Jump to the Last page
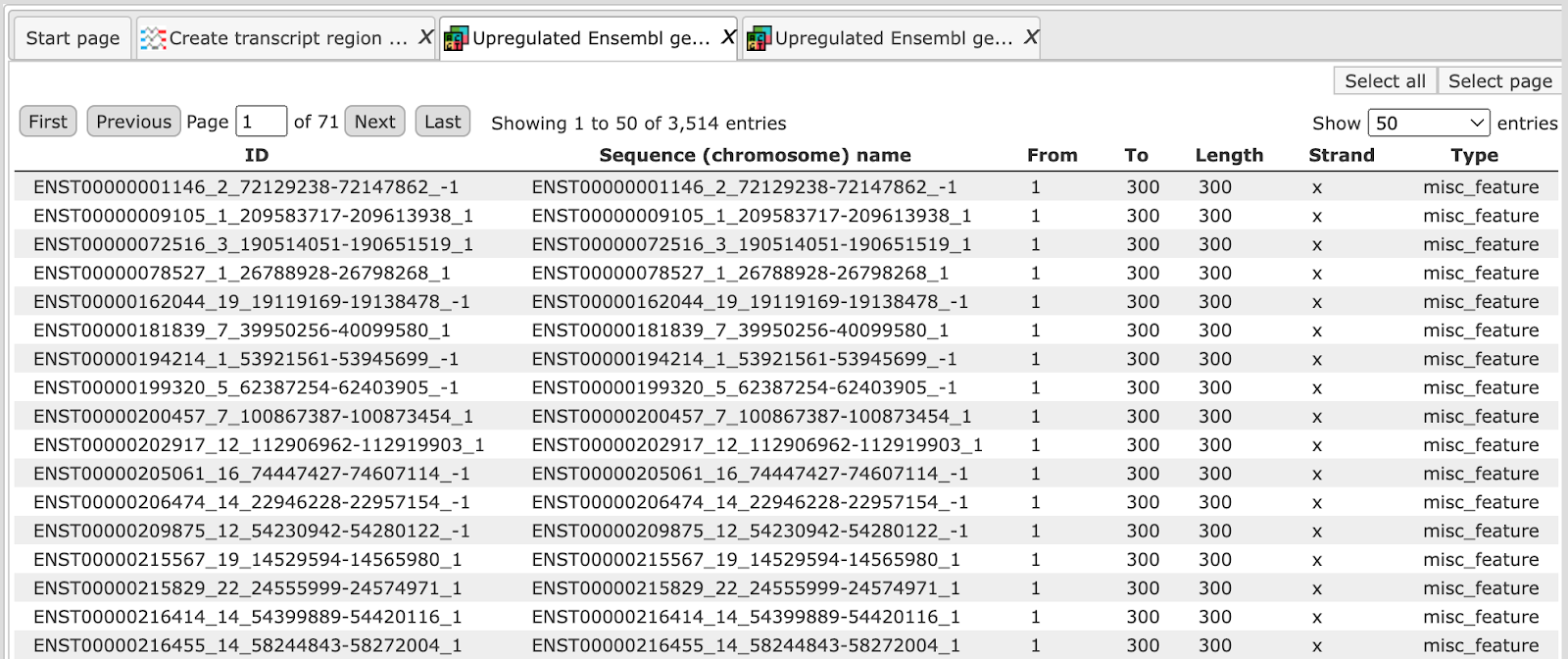The width and height of the screenshot is (1568, 659). click(x=442, y=122)
